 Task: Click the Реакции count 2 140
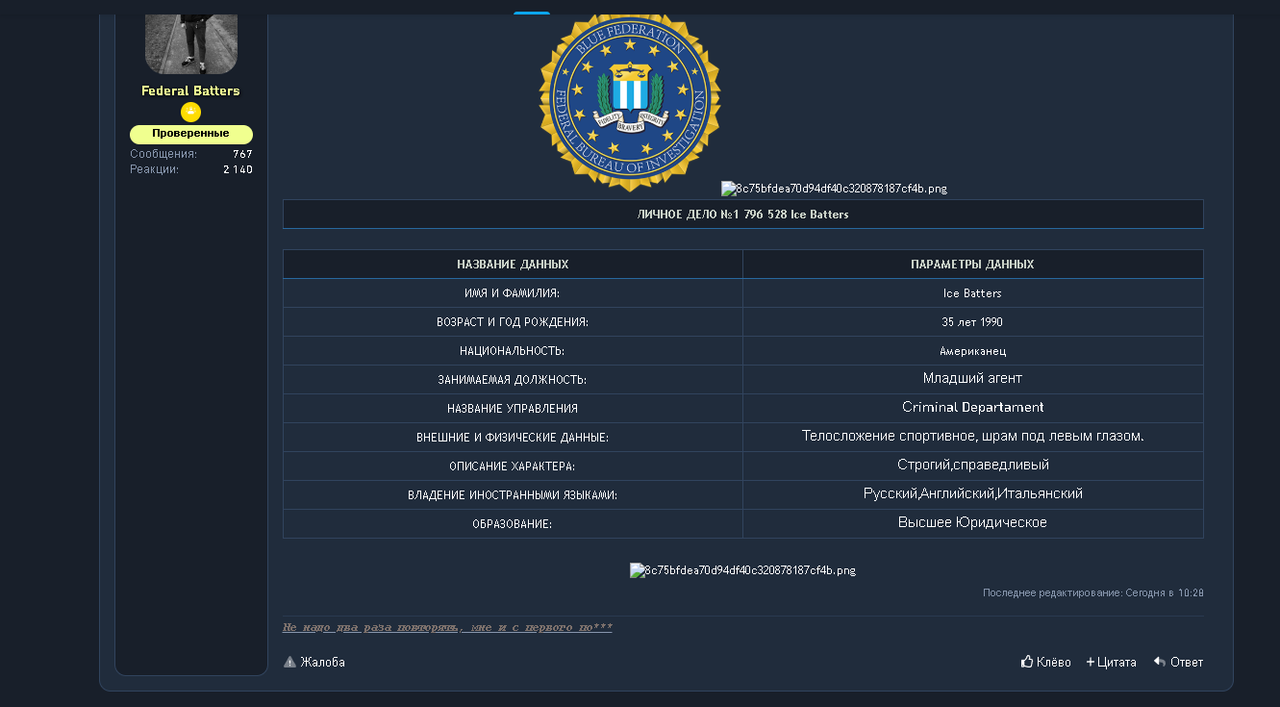click(238, 170)
